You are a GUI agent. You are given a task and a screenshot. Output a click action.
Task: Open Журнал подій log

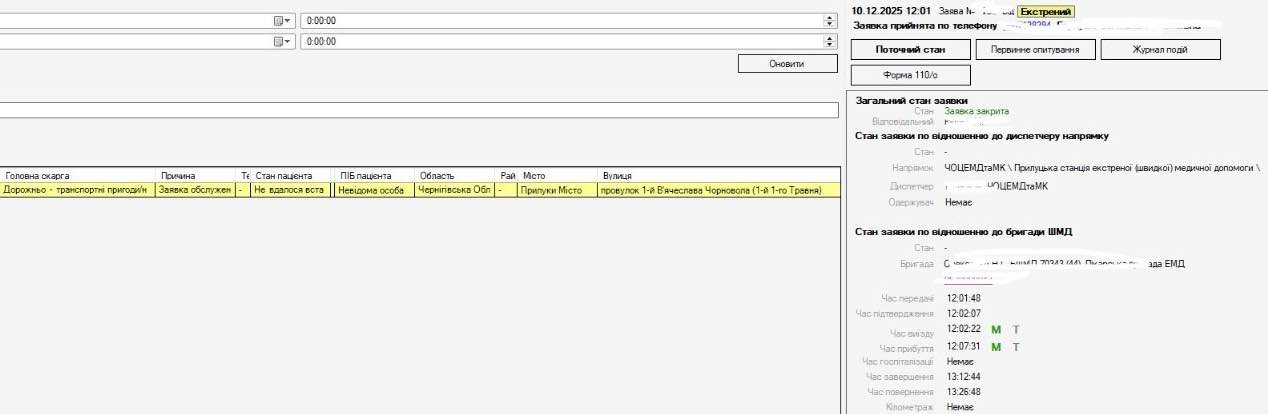pyautogui.click(x=1160, y=50)
